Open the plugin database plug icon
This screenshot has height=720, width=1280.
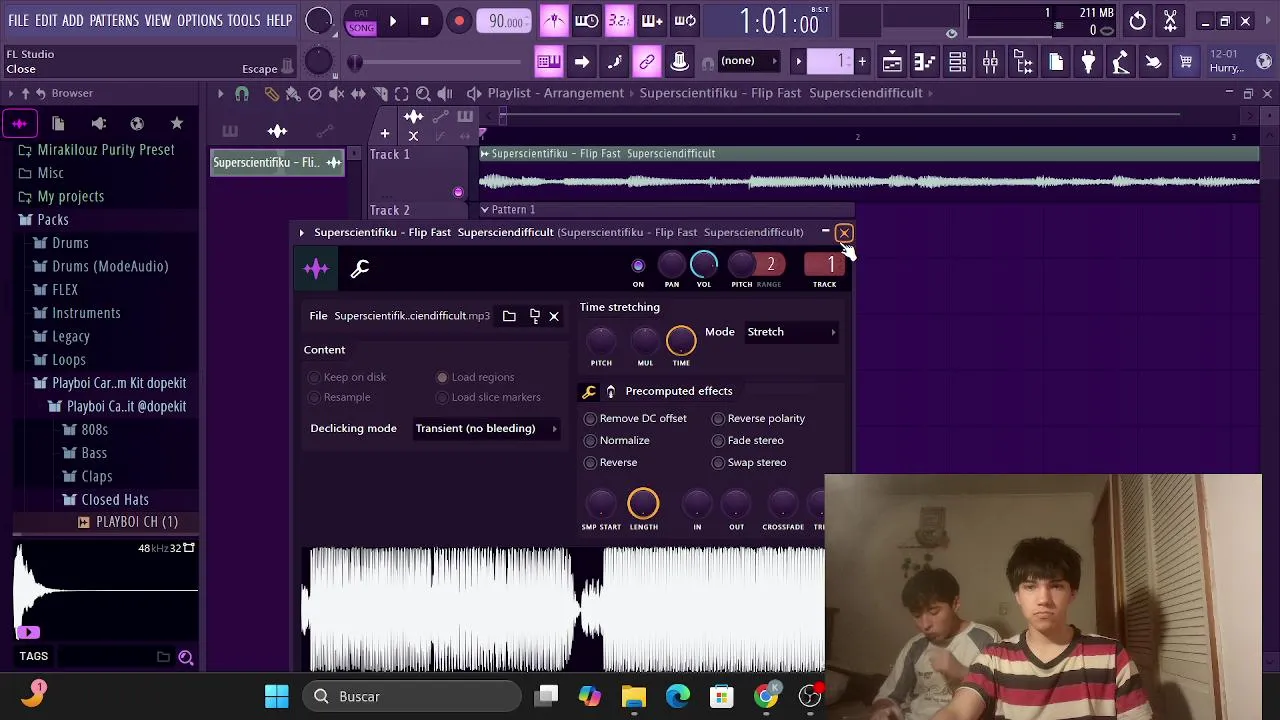coord(1088,62)
